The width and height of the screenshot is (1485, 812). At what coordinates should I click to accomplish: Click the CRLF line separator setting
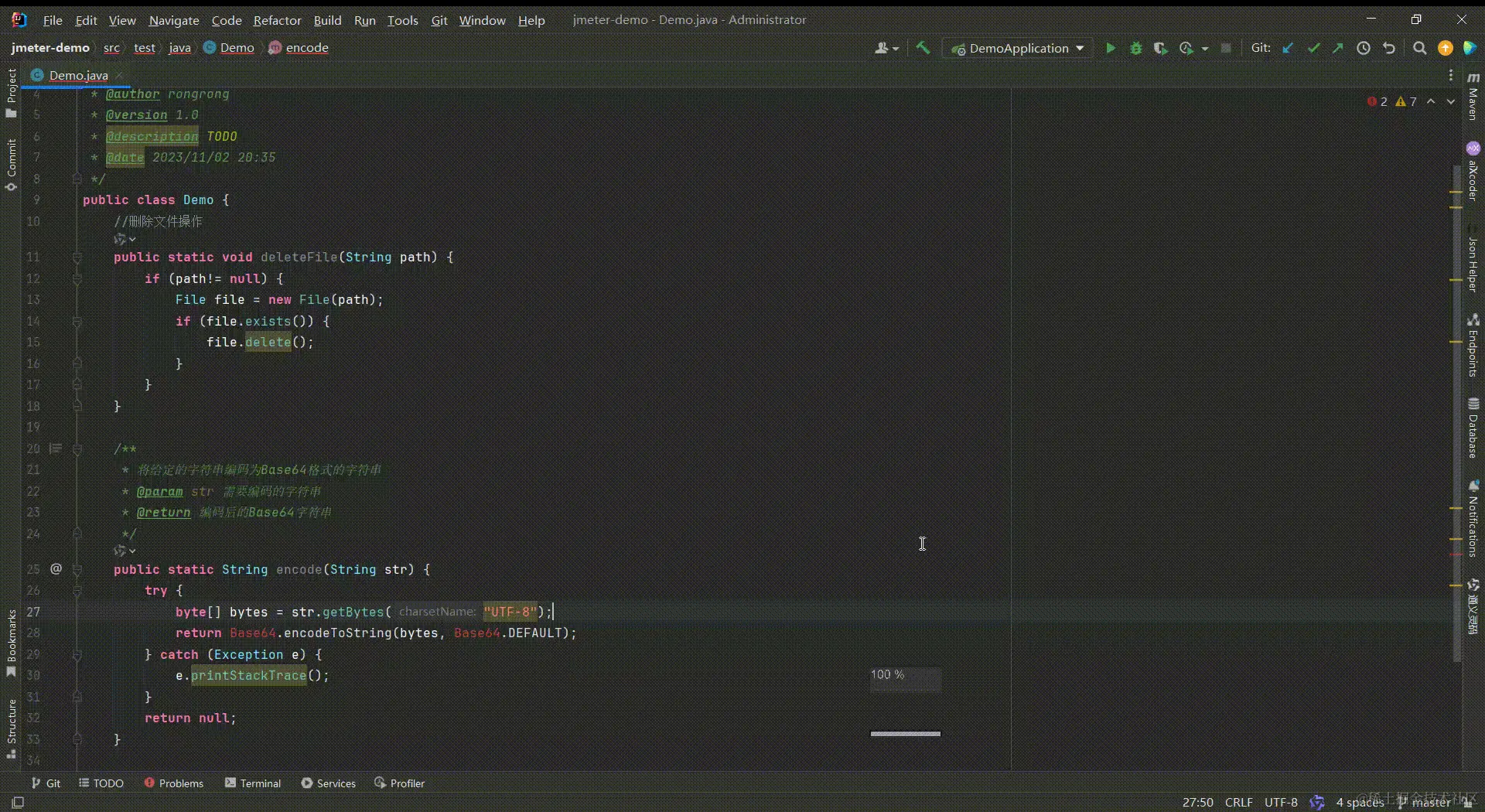[x=1239, y=803]
